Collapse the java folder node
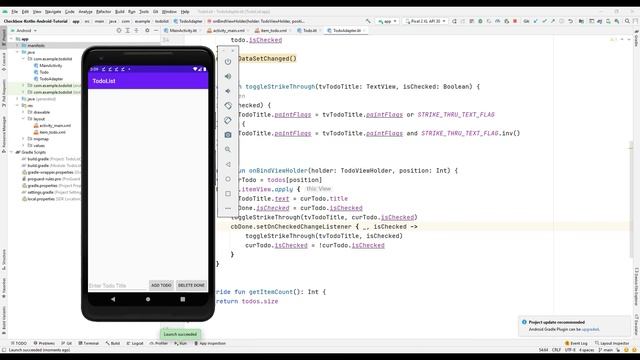The height and width of the screenshot is (360, 640). click(x=18, y=52)
